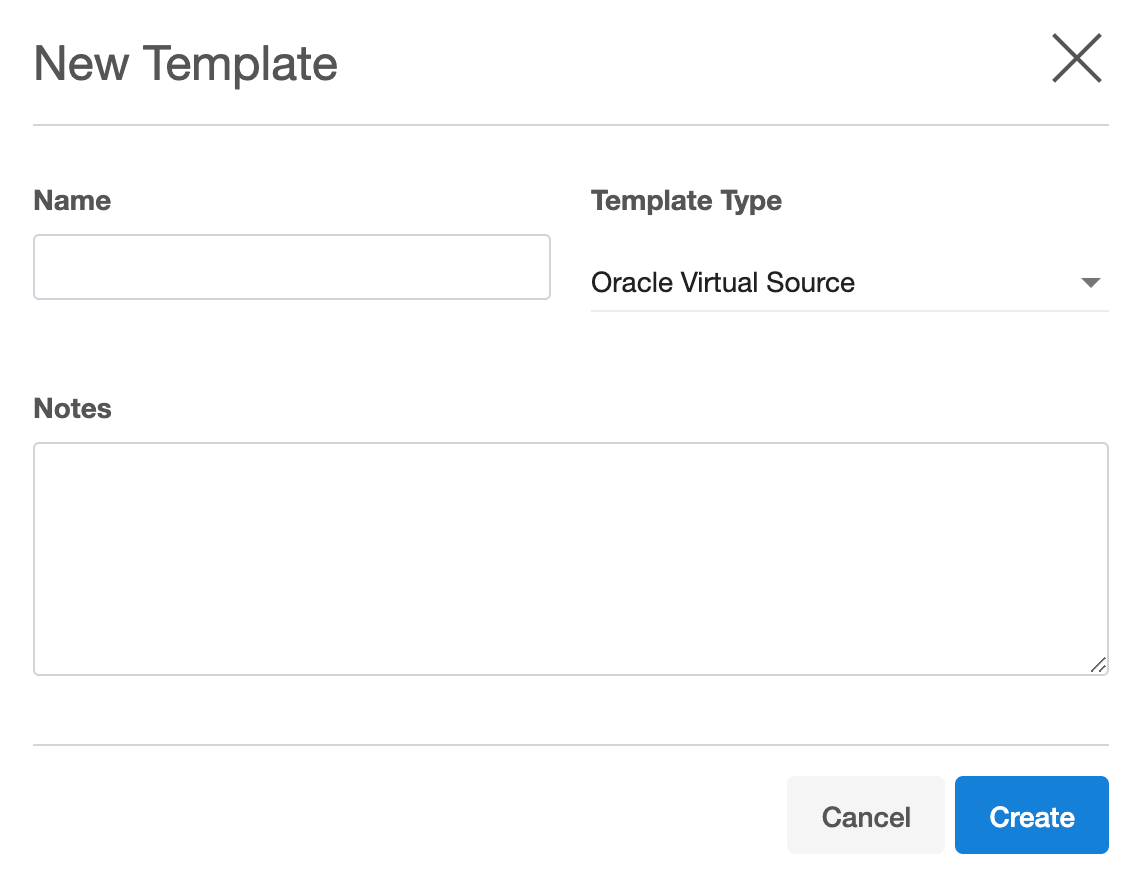This screenshot has height=884, width=1137.
Task: Click the underline beneath the Template Type selector
Action: pyautogui.click(x=848, y=310)
